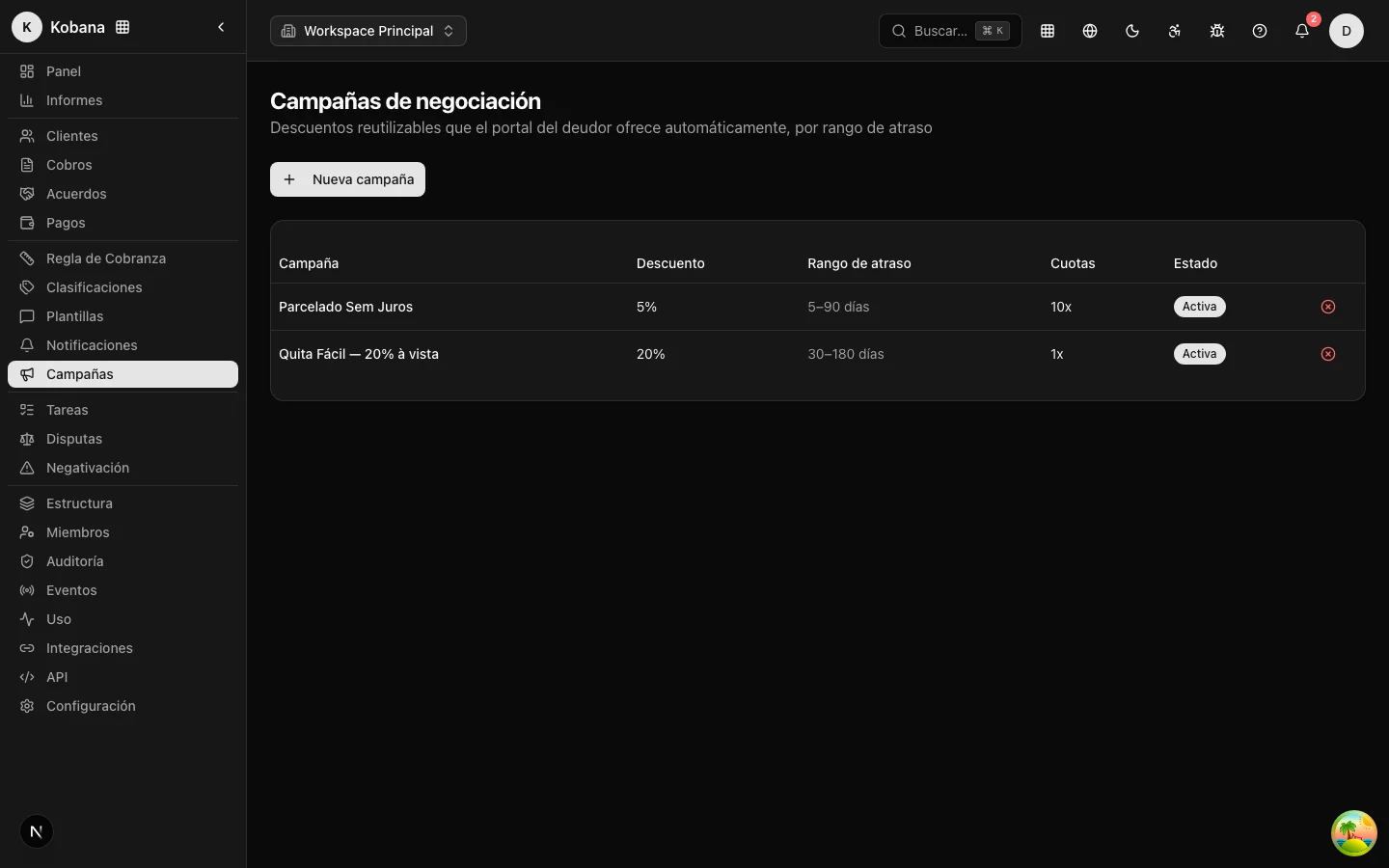Click the Miembros users icon
This screenshot has width=1389, height=868.
click(27, 532)
